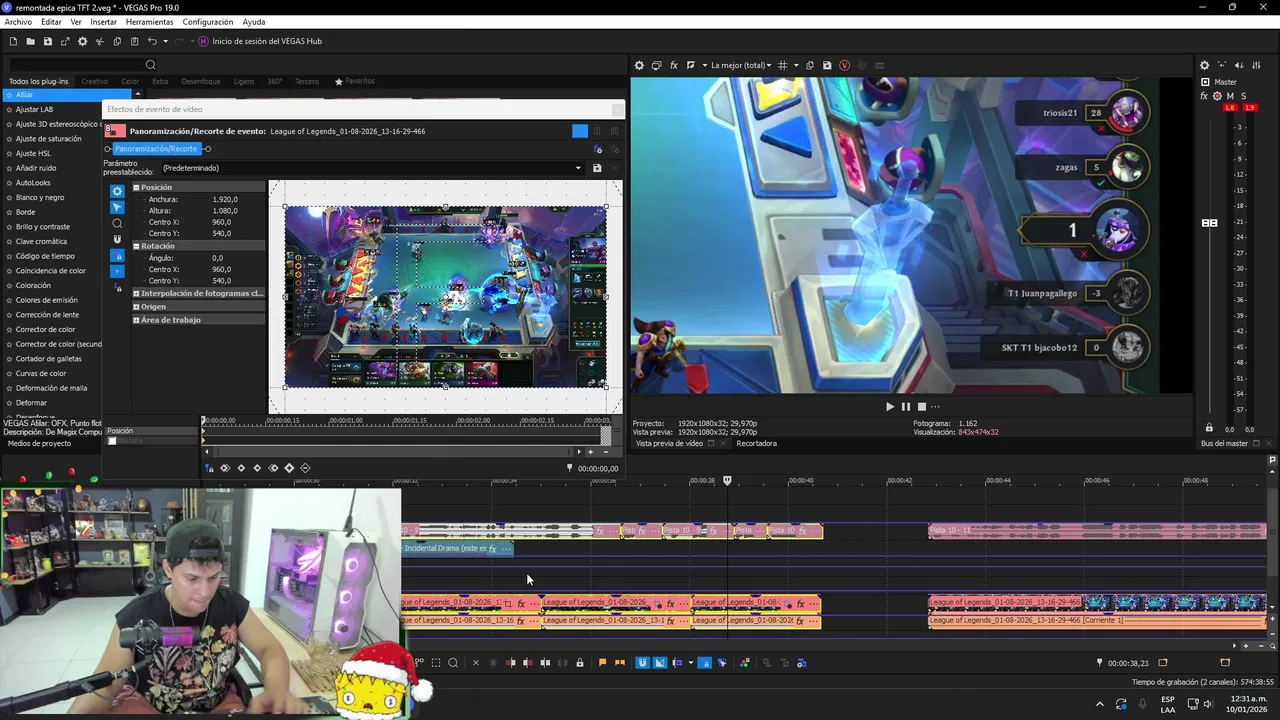Toggle Automatic Crossfades button

[660, 662]
